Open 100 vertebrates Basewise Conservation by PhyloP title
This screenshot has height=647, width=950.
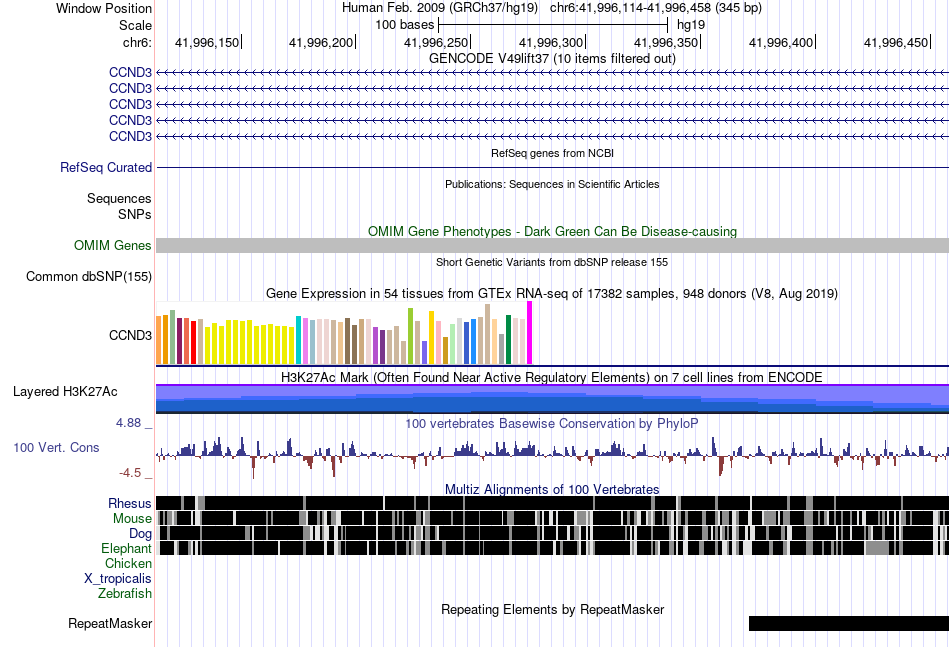[x=552, y=423]
